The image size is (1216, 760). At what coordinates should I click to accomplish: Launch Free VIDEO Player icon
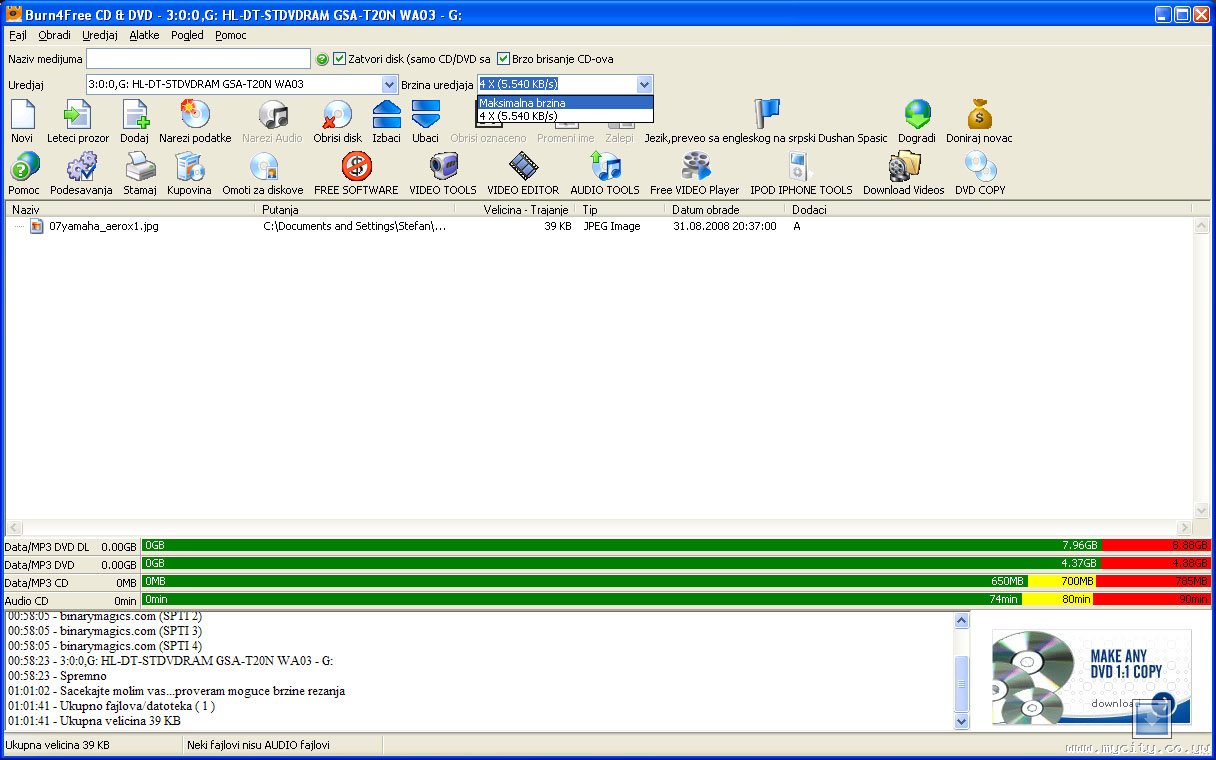click(x=695, y=166)
